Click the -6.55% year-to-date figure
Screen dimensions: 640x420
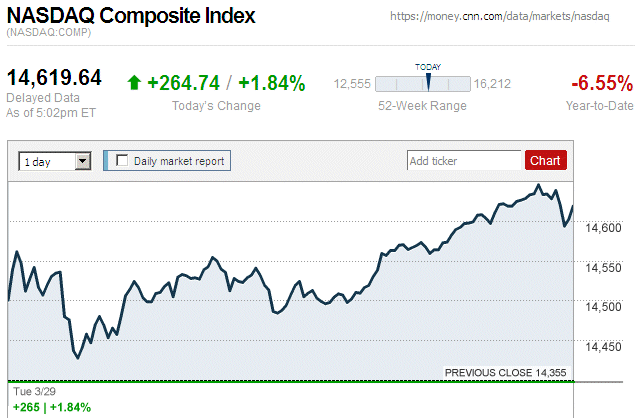point(600,83)
